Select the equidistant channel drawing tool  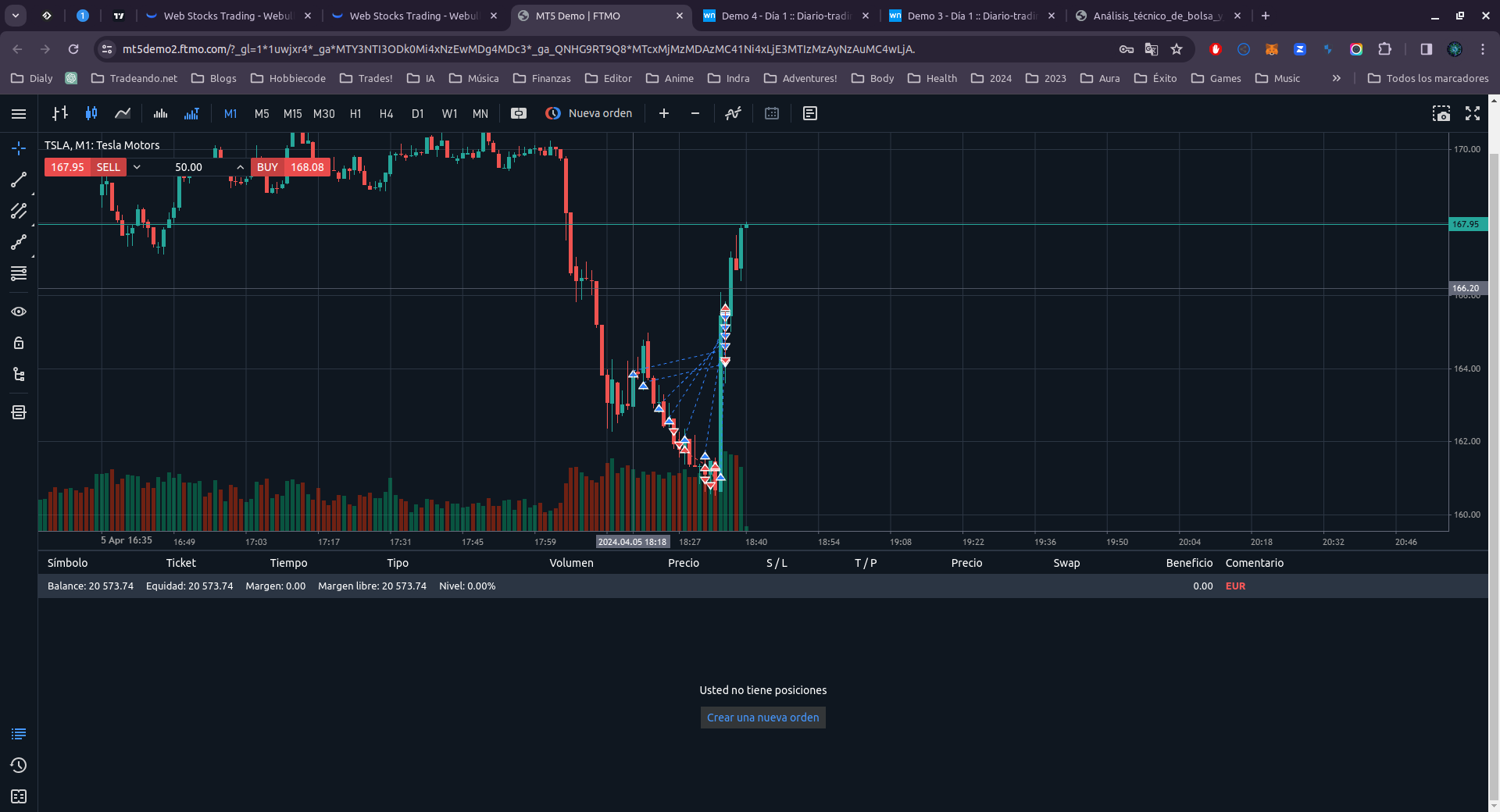pos(19,211)
